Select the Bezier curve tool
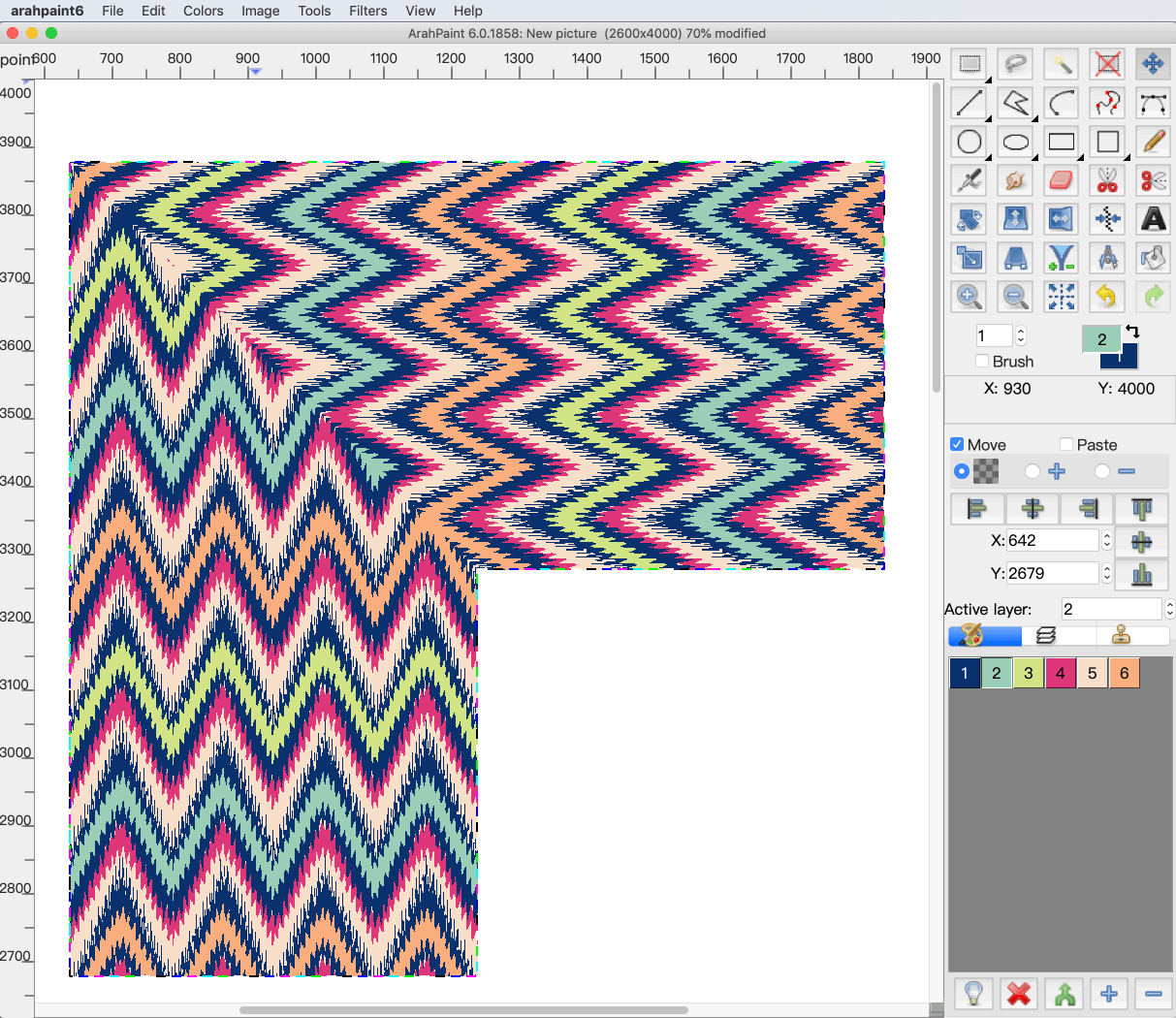This screenshot has width=1176, height=1018. pyautogui.click(x=1154, y=103)
